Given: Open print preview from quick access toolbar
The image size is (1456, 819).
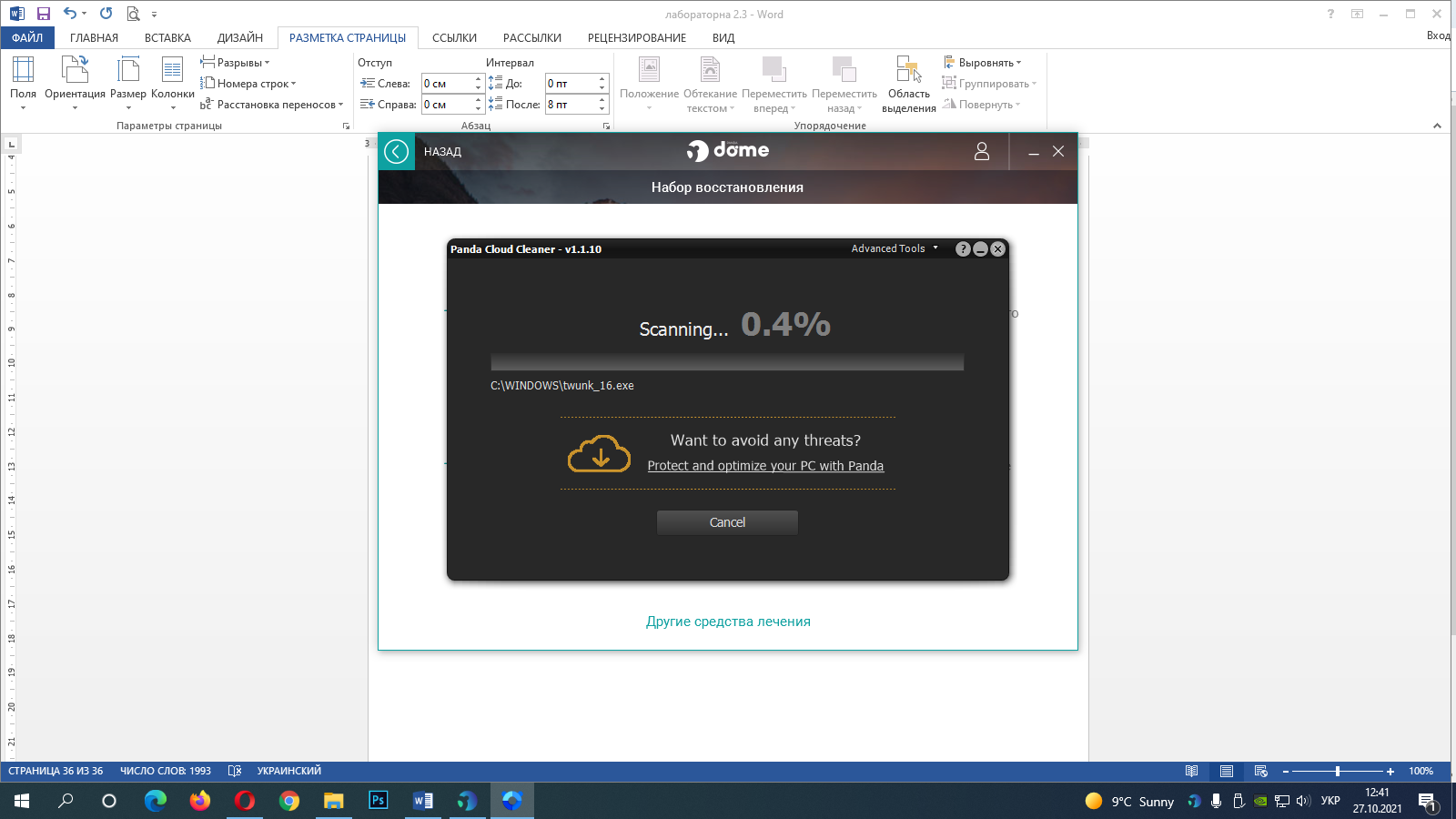Looking at the screenshot, I should (134, 14).
